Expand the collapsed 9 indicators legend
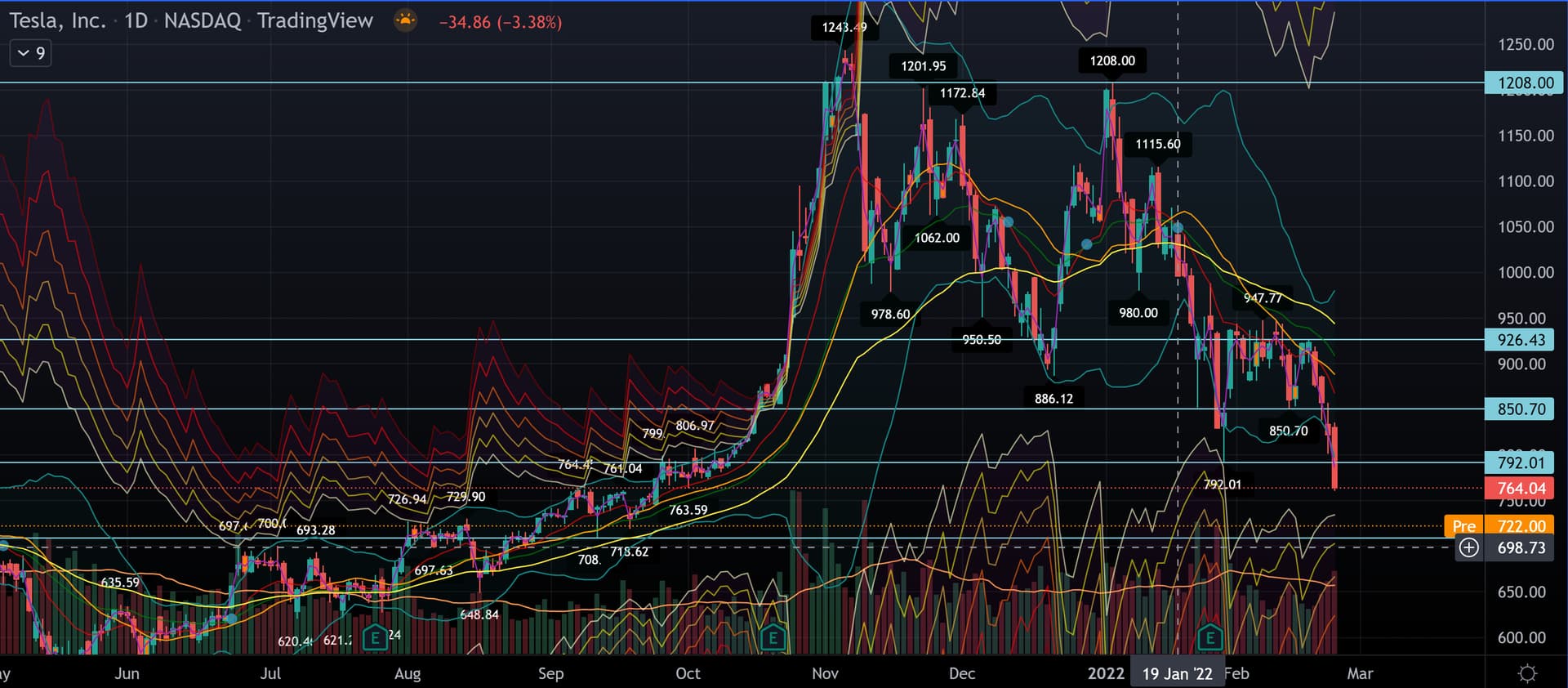 click(x=31, y=53)
